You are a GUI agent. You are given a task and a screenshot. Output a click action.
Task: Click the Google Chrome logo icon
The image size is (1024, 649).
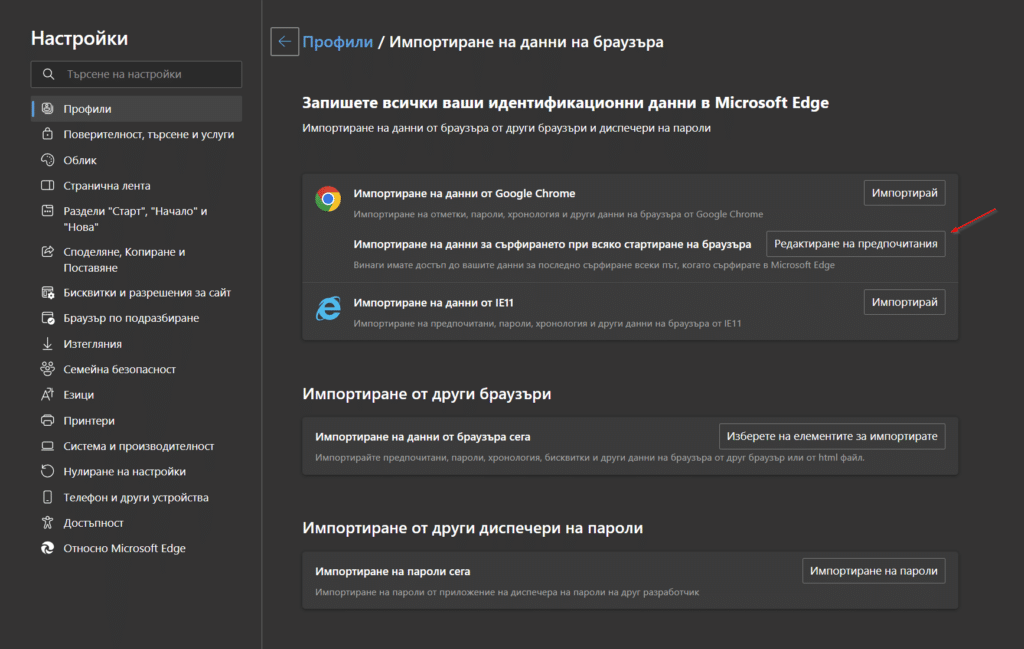click(328, 199)
